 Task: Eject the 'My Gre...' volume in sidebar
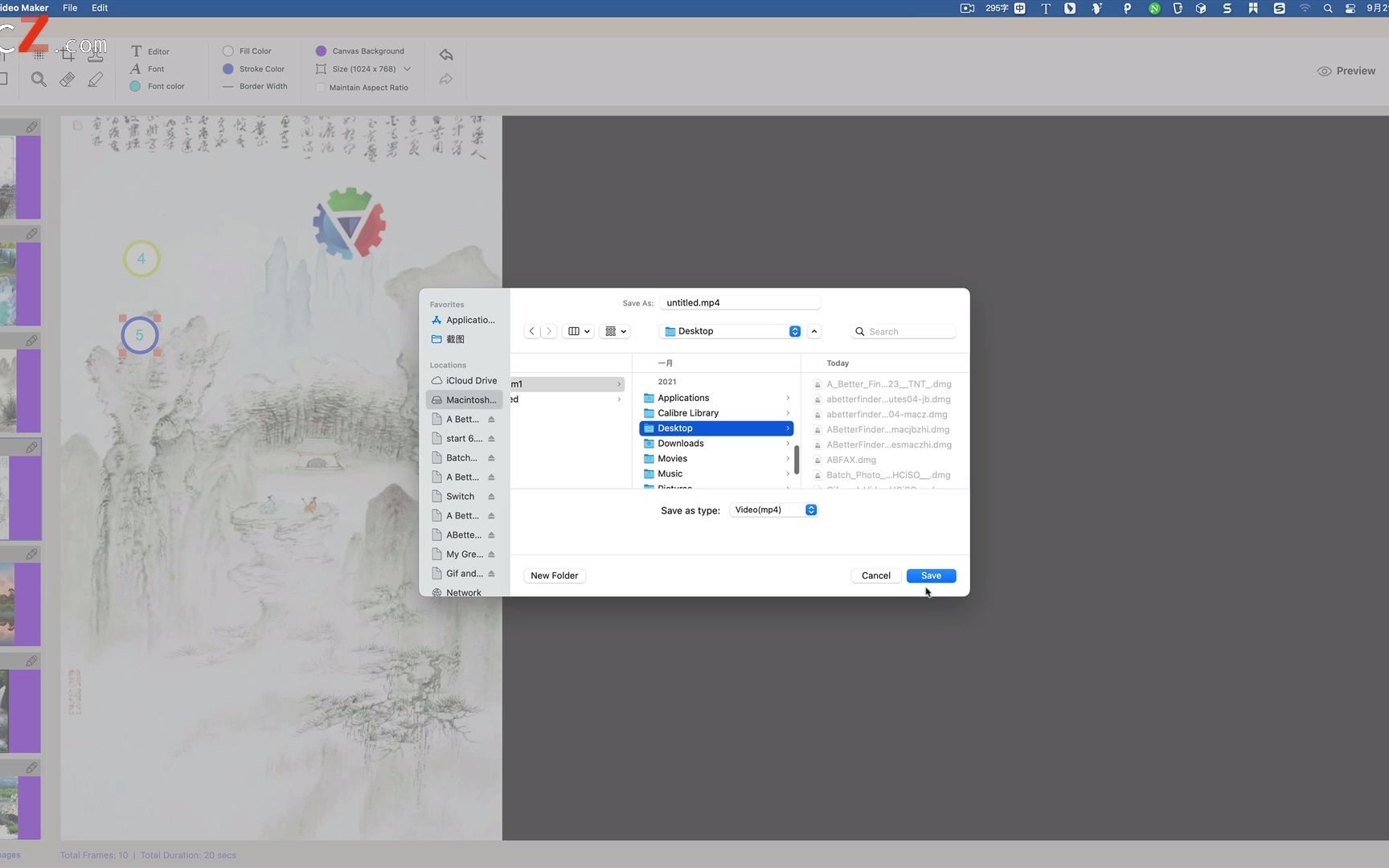click(x=491, y=555)
